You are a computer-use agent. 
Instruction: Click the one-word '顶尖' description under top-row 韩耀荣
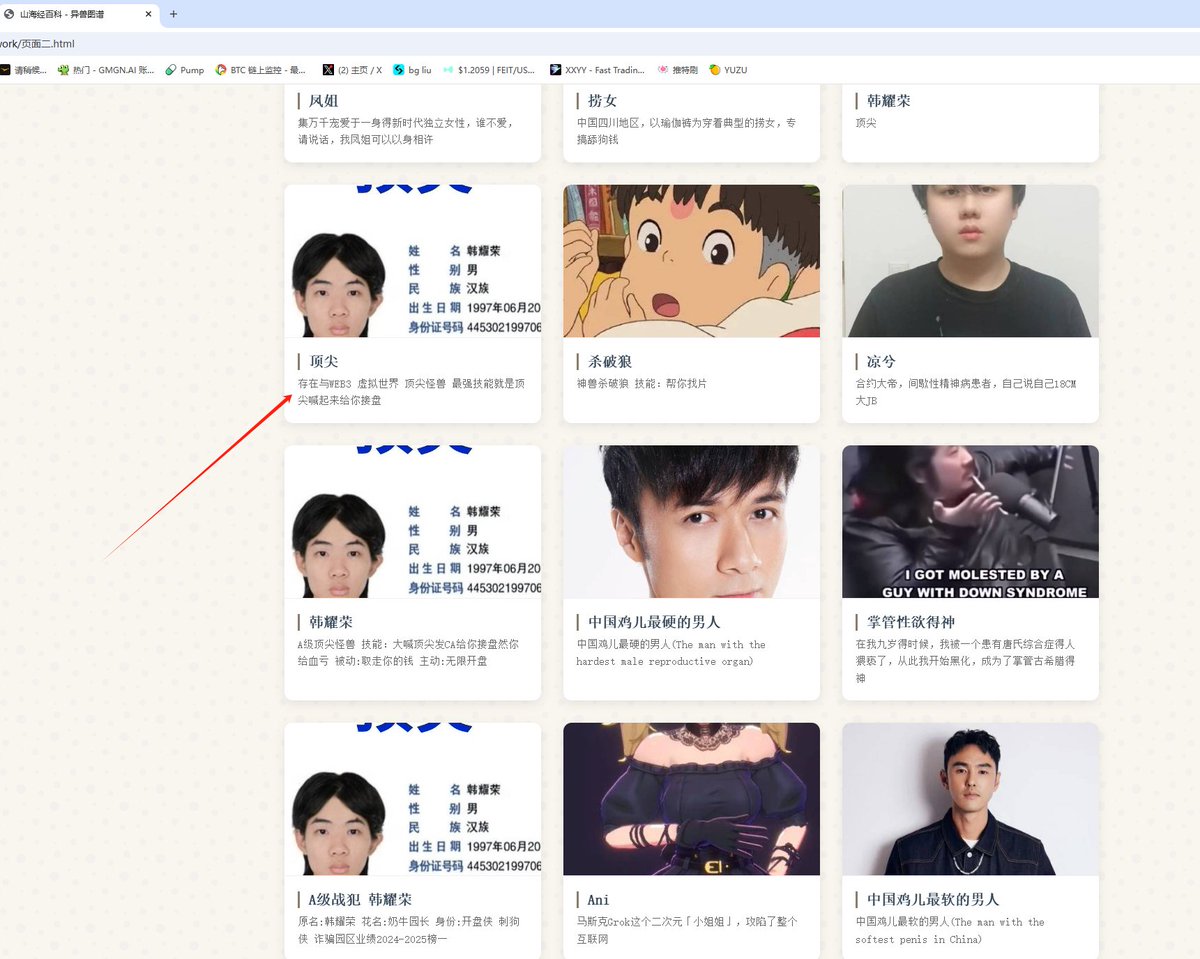[866, 123]
